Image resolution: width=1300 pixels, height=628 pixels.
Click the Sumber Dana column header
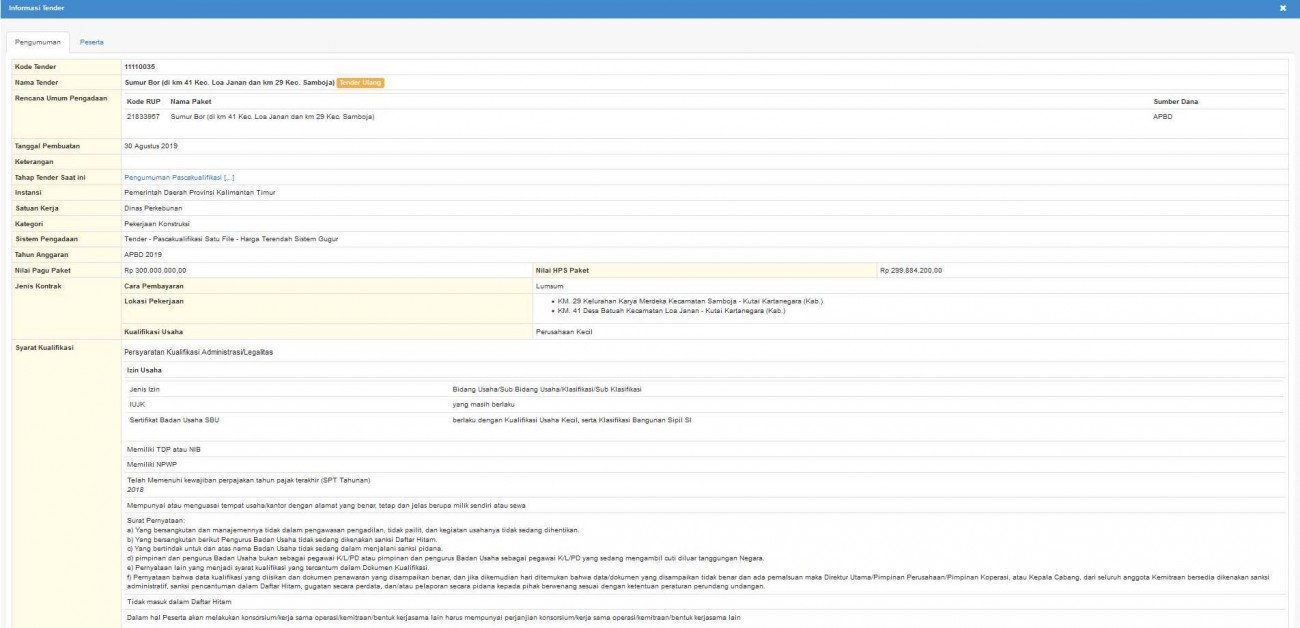point(1175,102)
